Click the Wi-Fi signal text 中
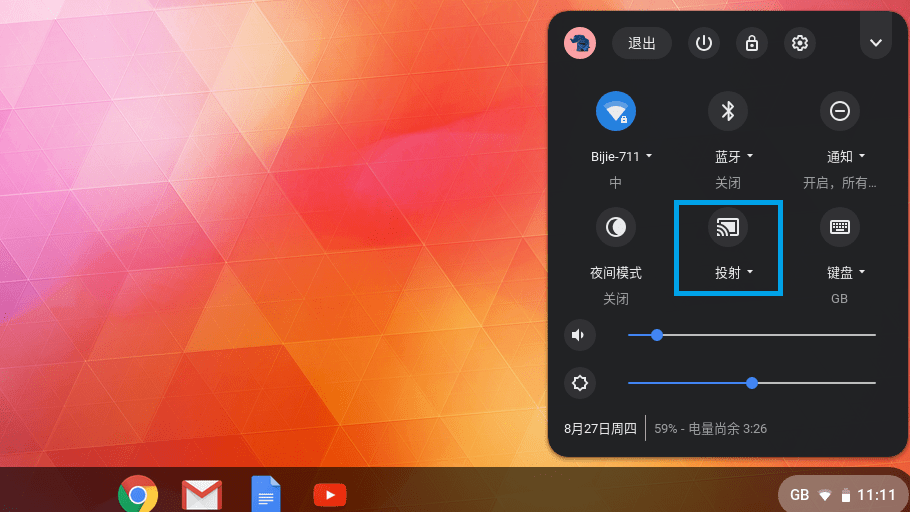Viewport: 910px width, 512px height. tap(616, 183)
